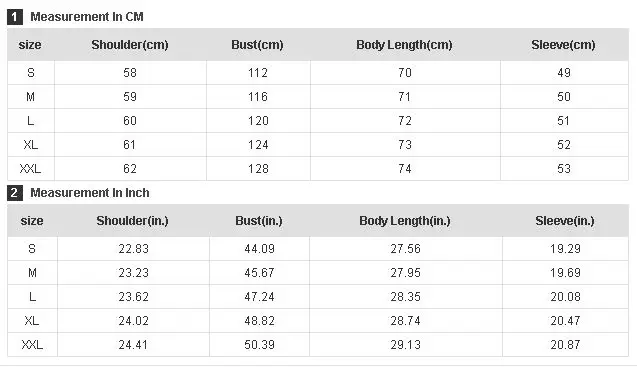637x370 pixels.
Task: Click the Sleeve(in.) column header
Action: [x=565, y=221]
